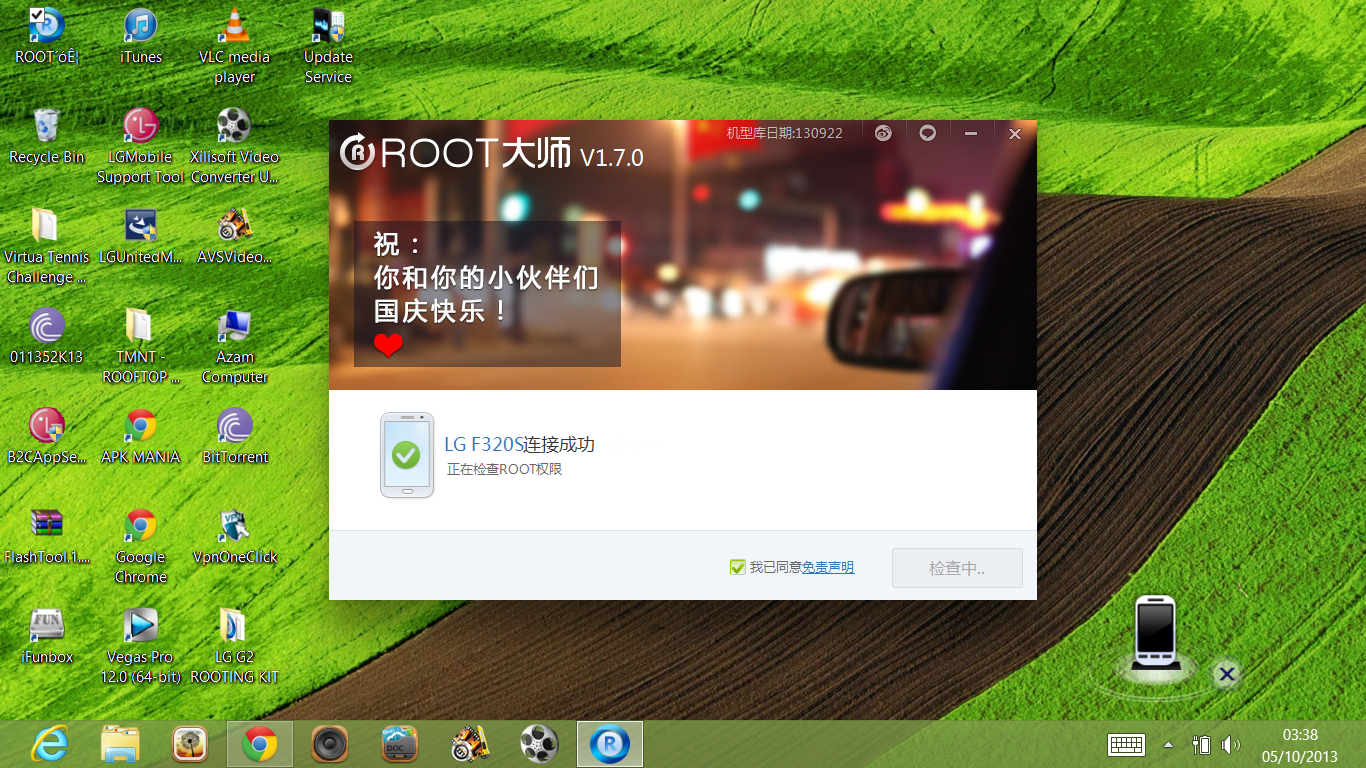The image size is (1366, 768).
Task: Launch iFunbox from the desktop
Action: [47, 636]
